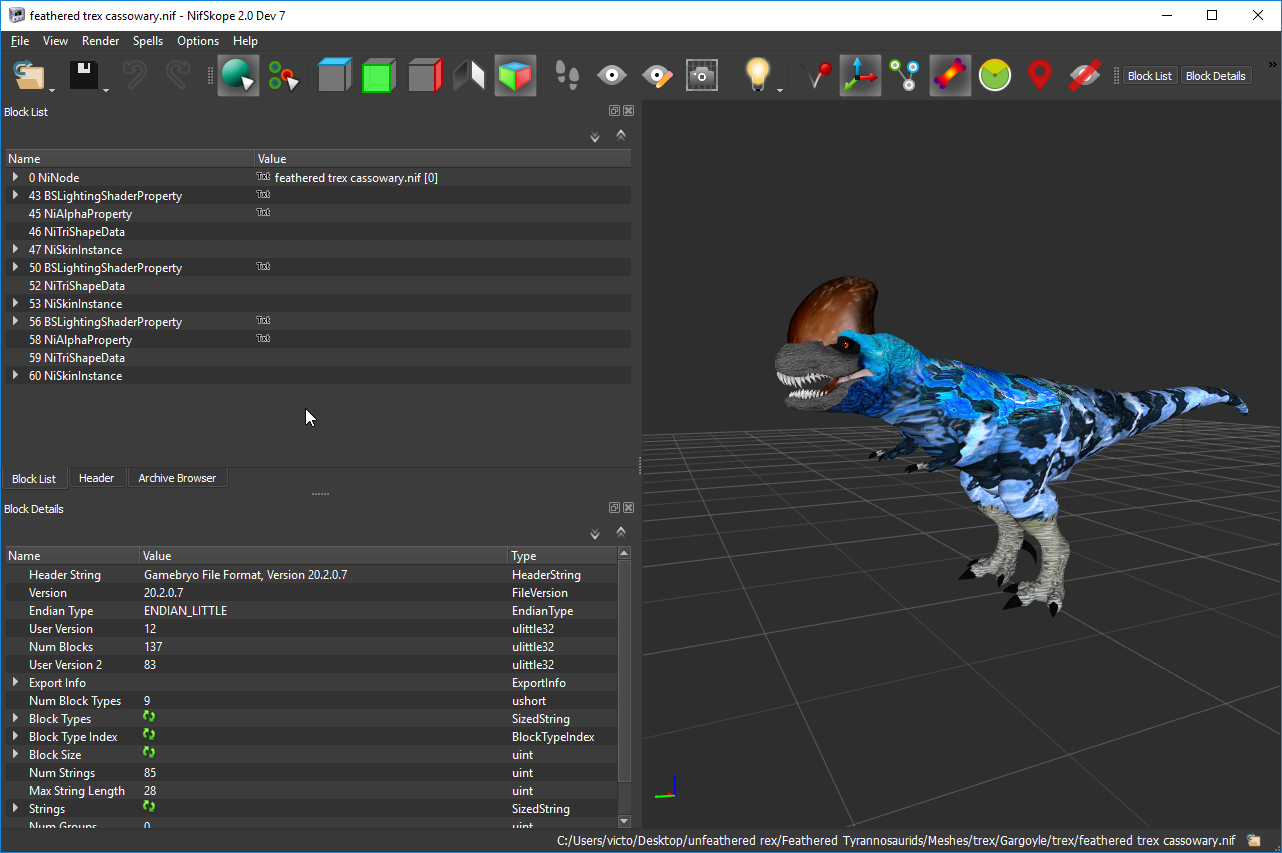The height and width of the screenshot is (853, 1282).
Task: Switch to front view green cube
Action: [378, 76]
